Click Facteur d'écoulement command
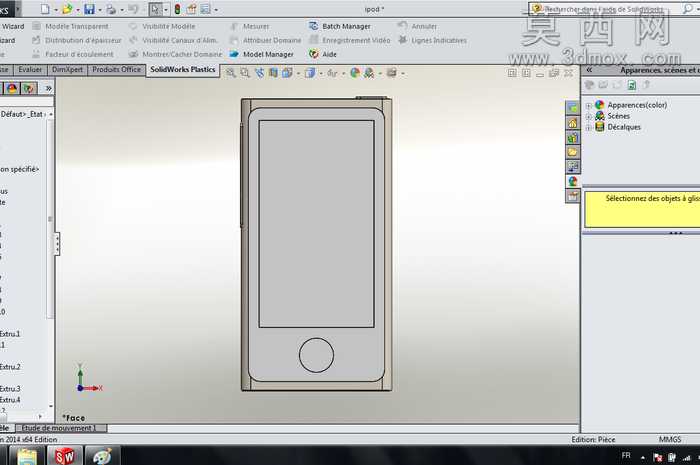 click(x=73, y=54)
